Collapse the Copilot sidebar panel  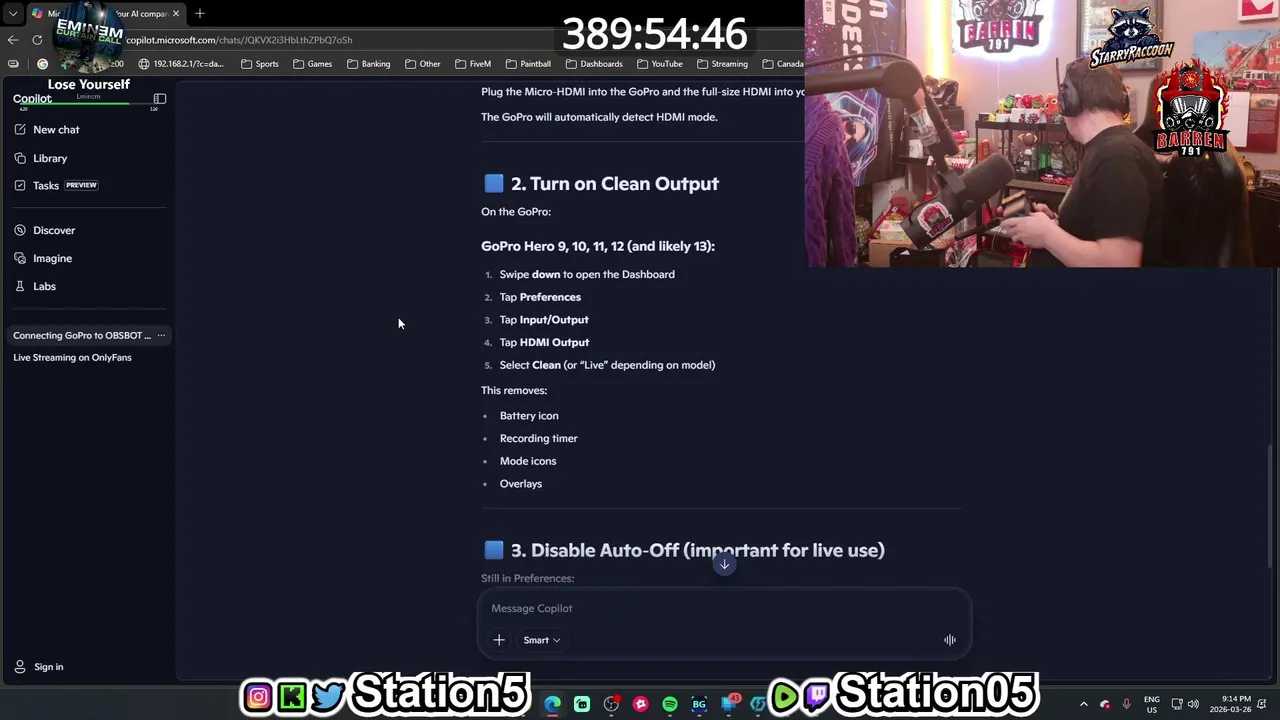click(160, 99)
